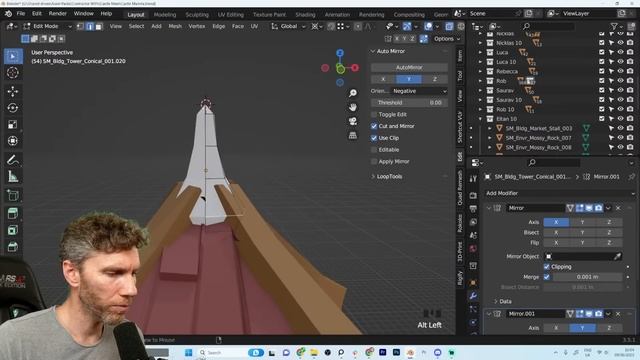Expand the Saurav collection in outliner
This screenshot has height=360, width=640.
click(480, 90)
